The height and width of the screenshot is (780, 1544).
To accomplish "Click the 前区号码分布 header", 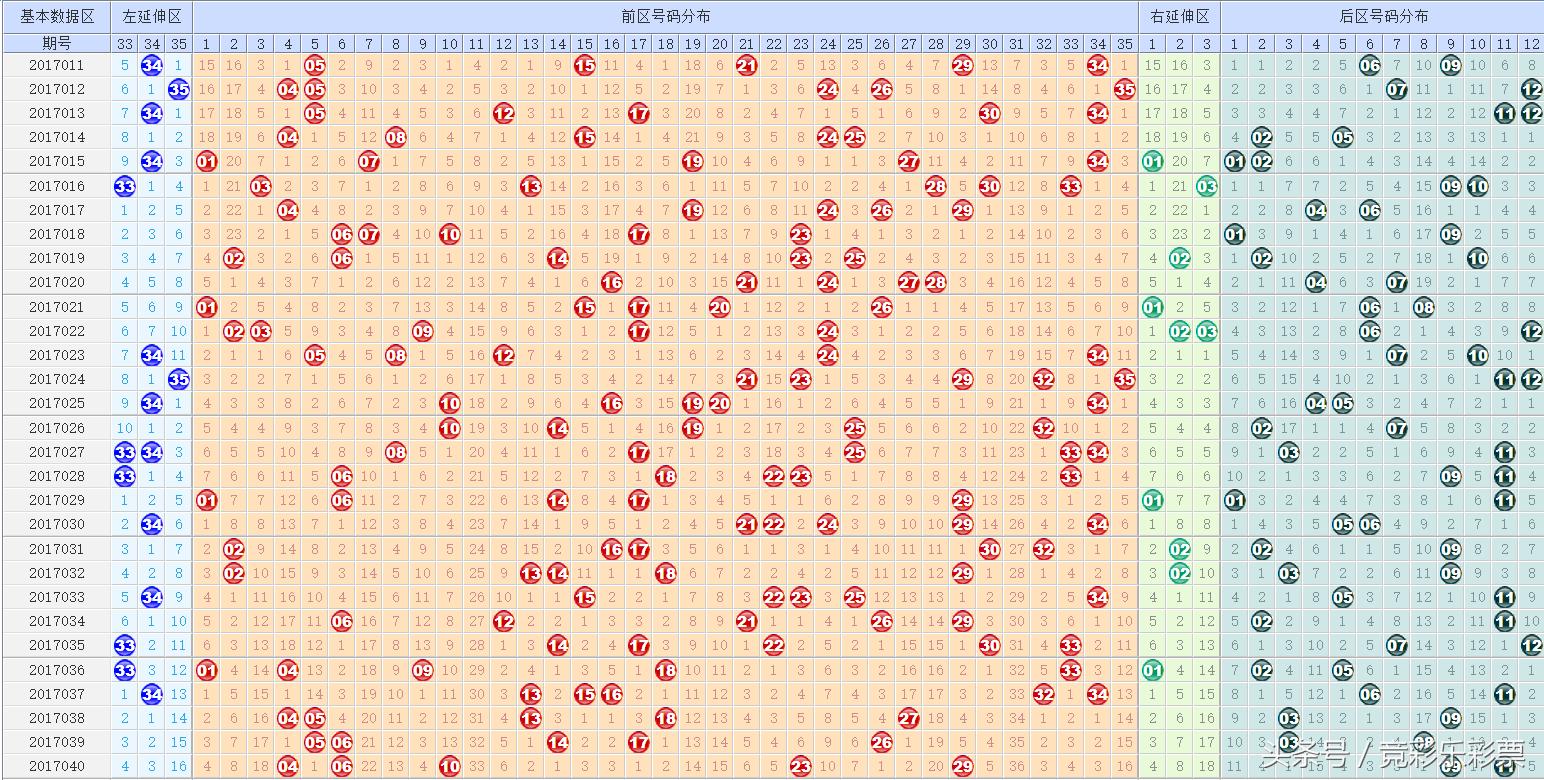I will (x=665, y=17).
